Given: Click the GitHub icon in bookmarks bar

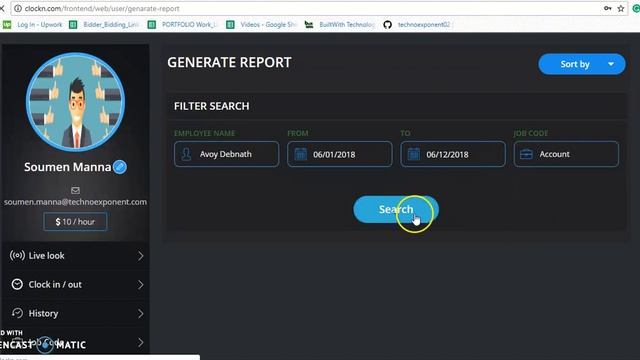Looking at the screenshot, I should pos(387,24).
